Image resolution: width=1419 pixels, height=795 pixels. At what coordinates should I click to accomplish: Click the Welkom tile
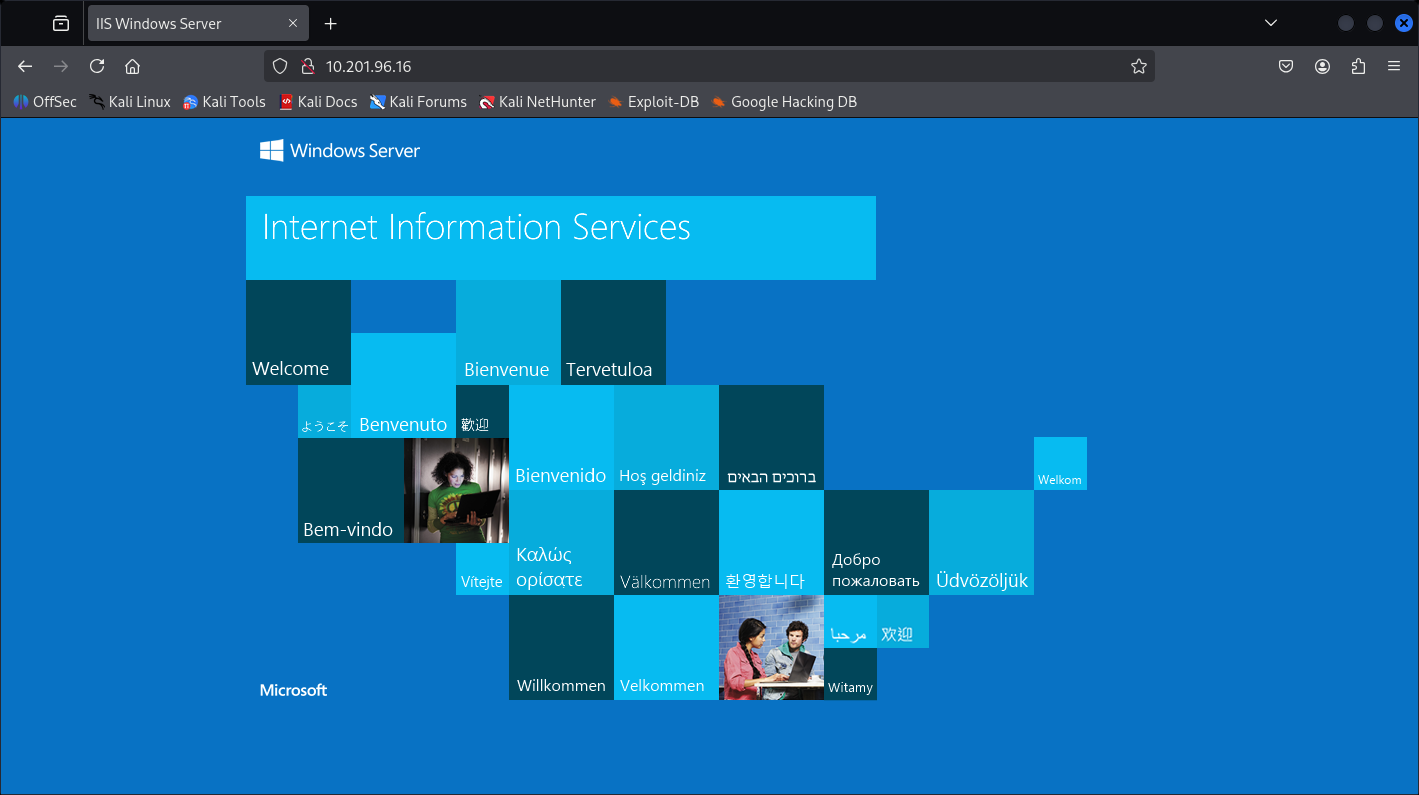tap(1060, 463)
